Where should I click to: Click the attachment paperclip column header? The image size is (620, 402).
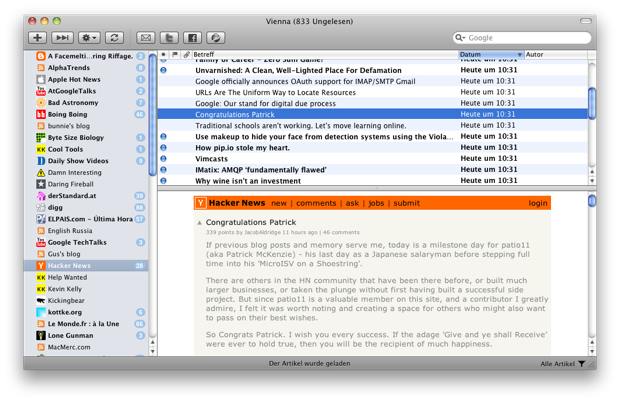[186, 55]
